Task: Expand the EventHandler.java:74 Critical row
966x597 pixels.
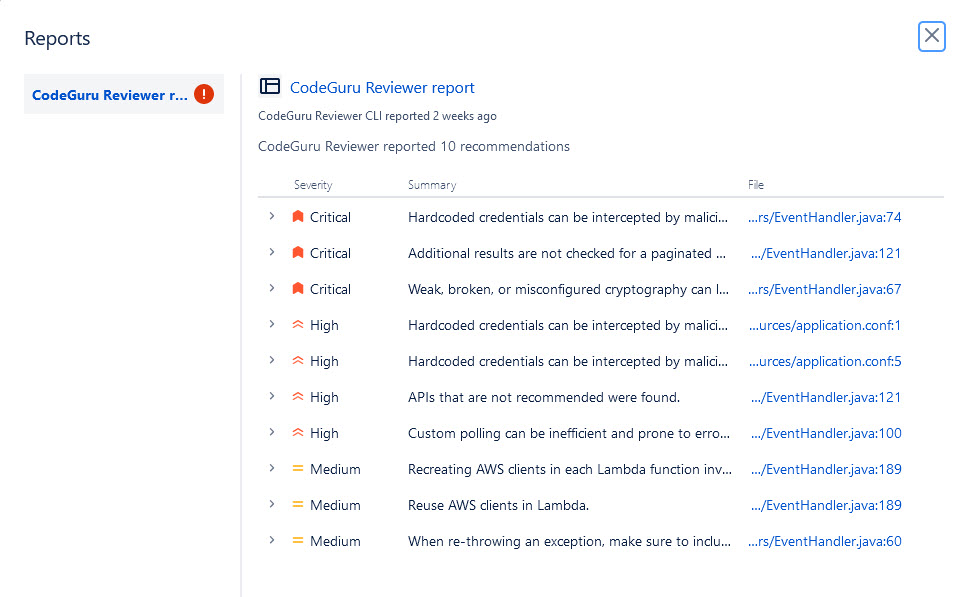Action: coord(272,216)
